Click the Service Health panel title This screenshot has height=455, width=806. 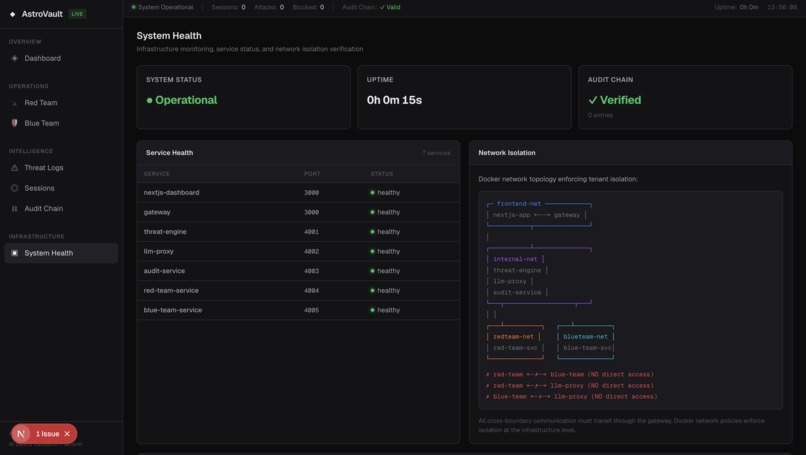point(170,153)
